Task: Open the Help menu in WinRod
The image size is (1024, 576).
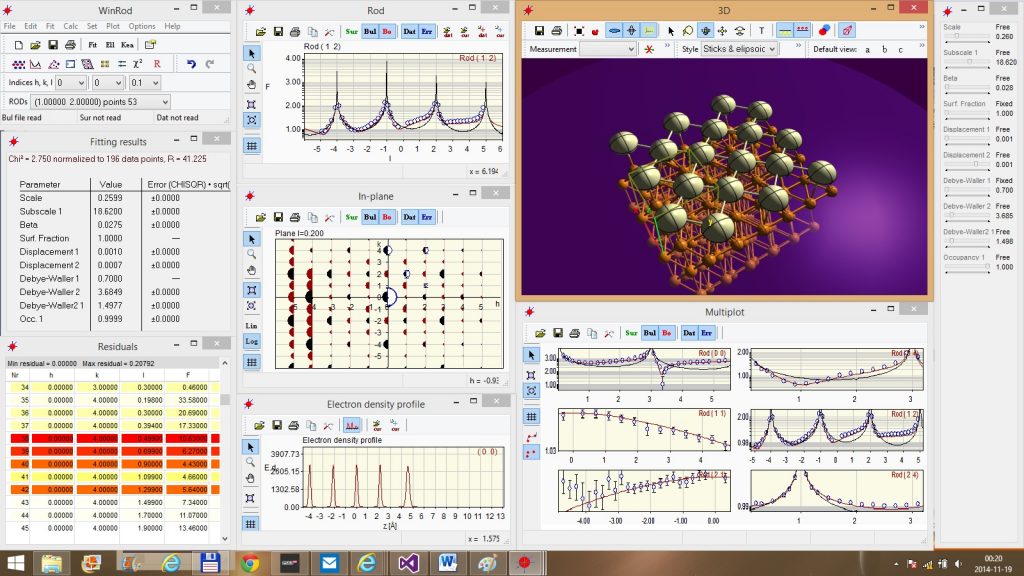Action: tap(172, 26)
